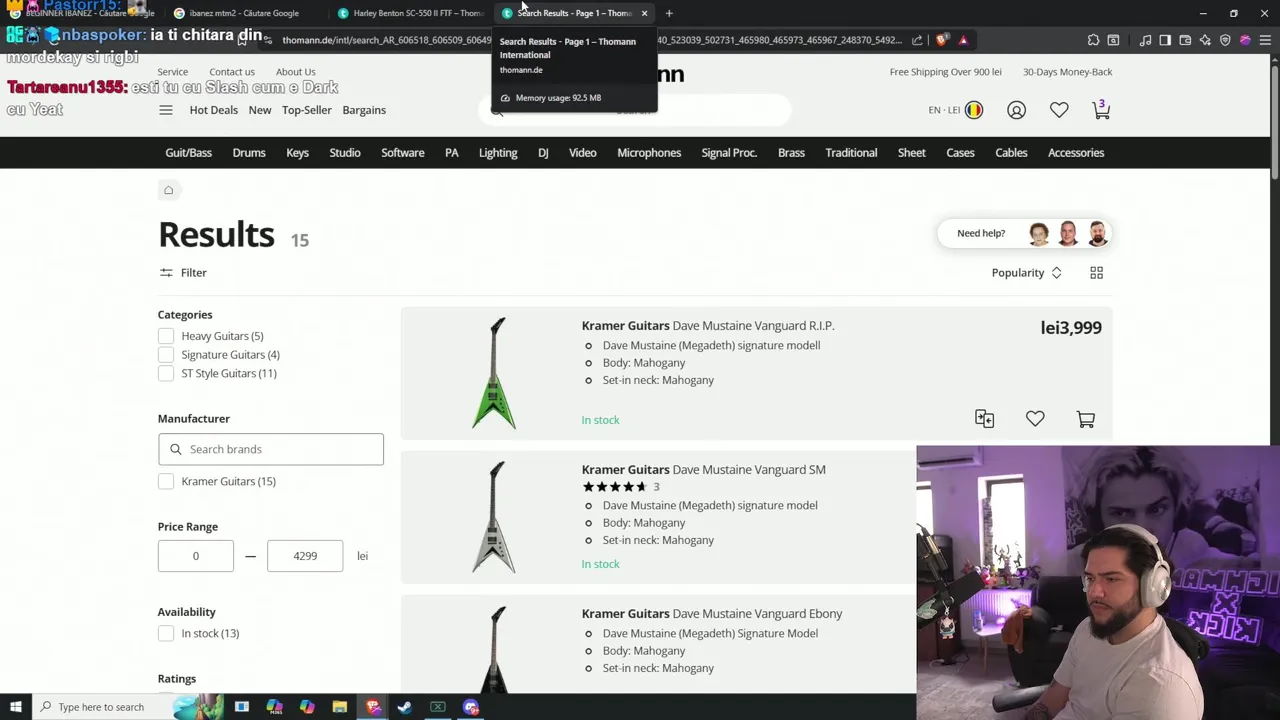Click the Romanian flag language selector
Screen dimensions: 1280x720
974,110
